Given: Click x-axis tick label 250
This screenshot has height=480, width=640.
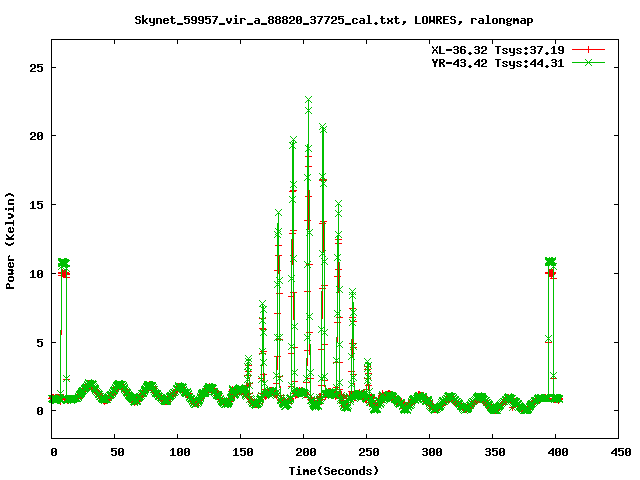Looking at the screenshot, I should pos(369,452).
